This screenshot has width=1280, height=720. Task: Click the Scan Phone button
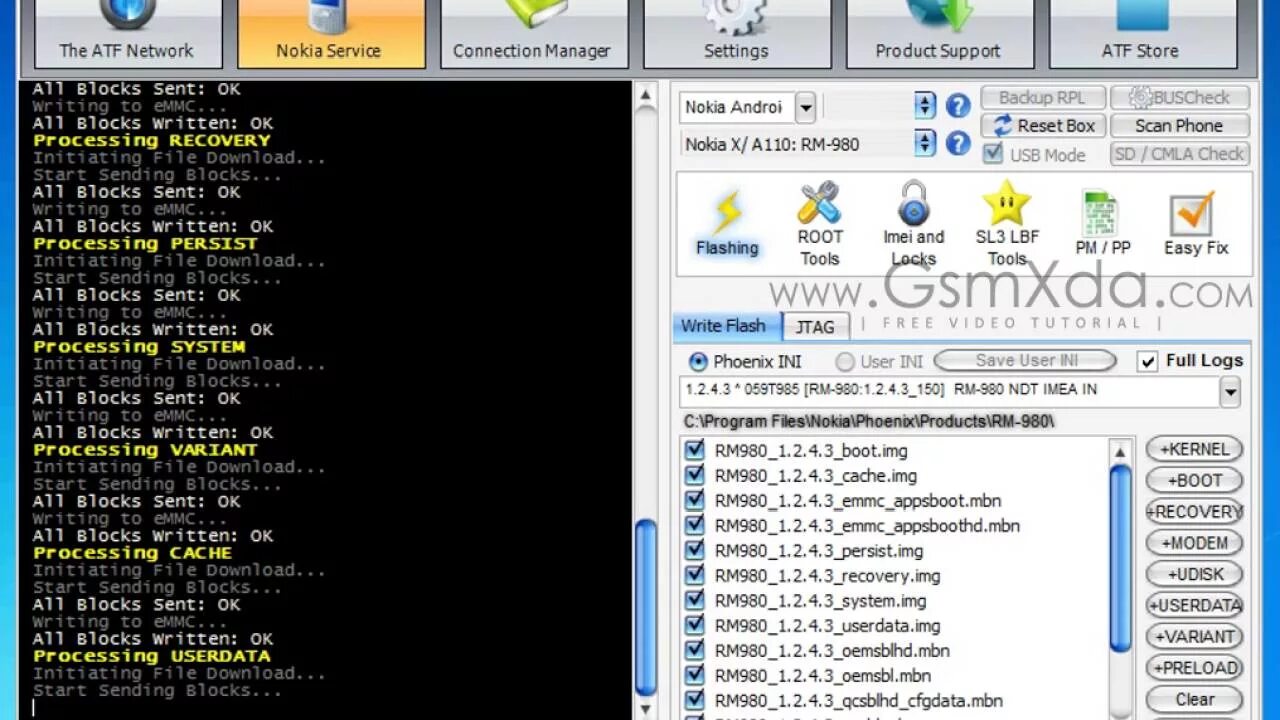pyautogui.click(x=1179, y=126)
